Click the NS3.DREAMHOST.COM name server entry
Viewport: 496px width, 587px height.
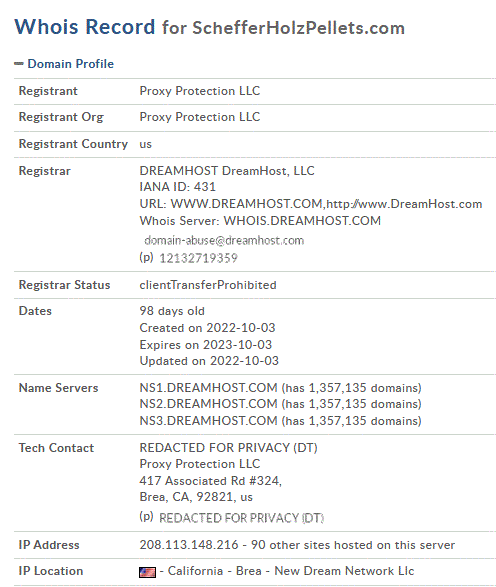click(208, 421)
